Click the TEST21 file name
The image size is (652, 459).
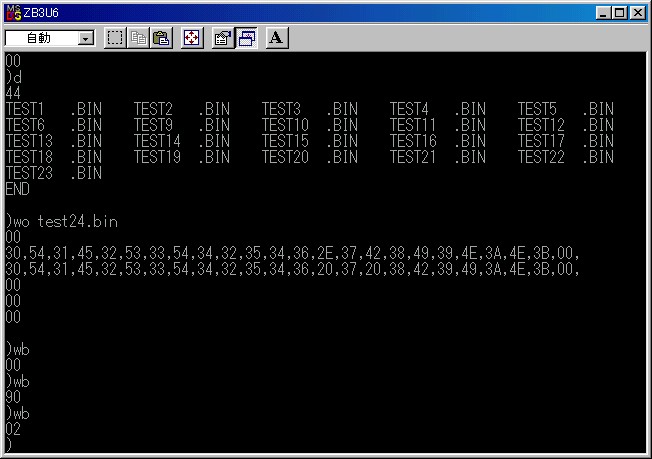pyautogui.click(x=413, y=157)
